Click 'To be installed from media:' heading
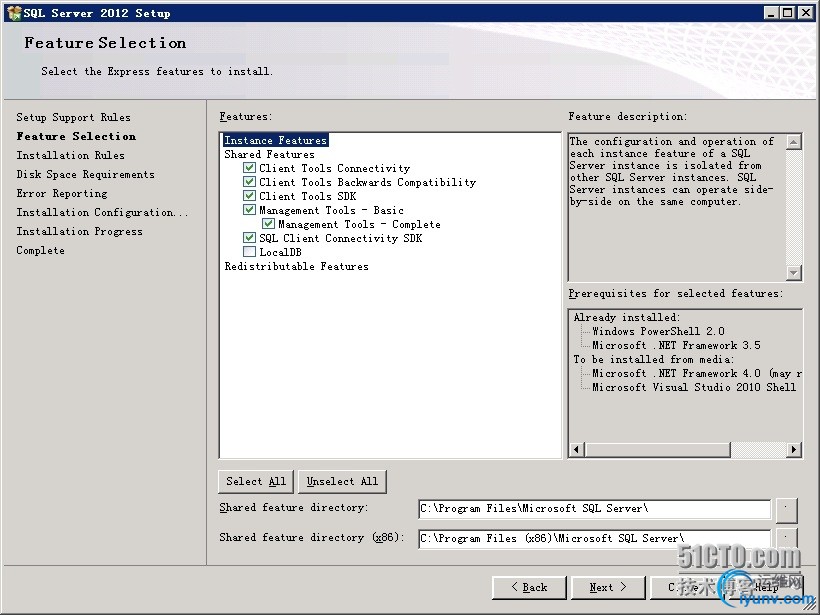The height and width of the screenshot is (615, 820). pyautogui.click(x=654, y=359)
